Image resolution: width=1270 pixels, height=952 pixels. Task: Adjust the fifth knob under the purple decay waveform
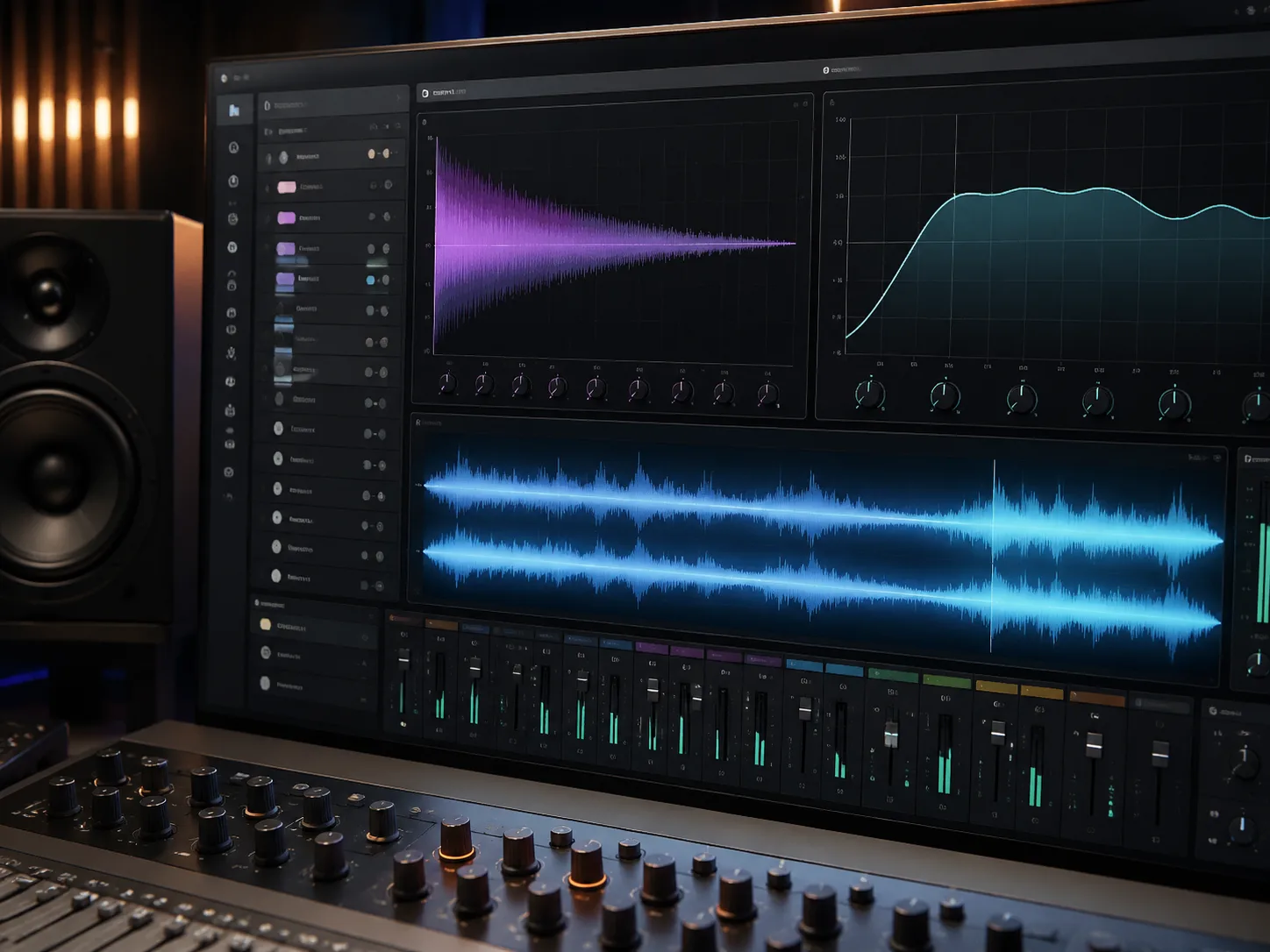[596, 388]
